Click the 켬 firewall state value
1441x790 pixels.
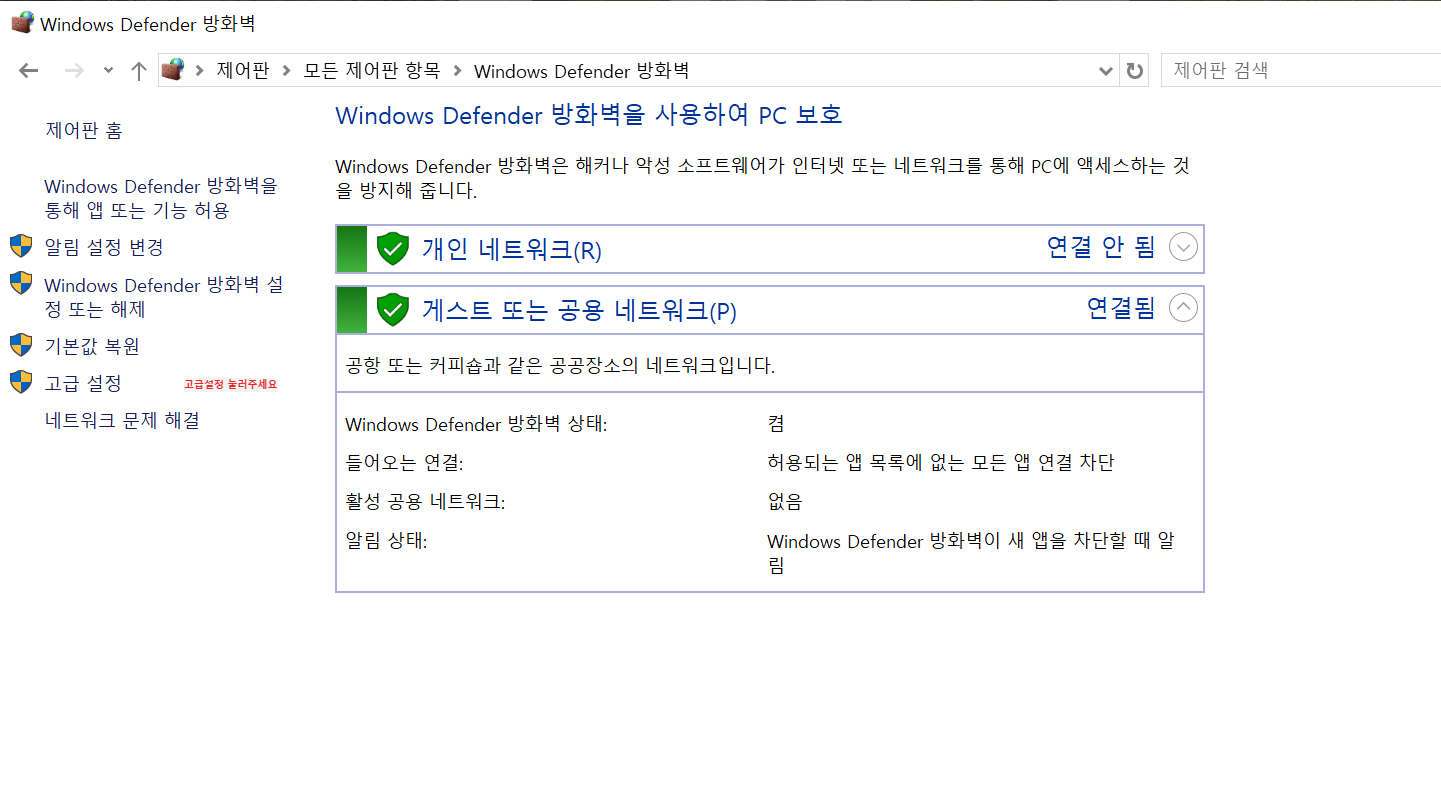(776, 424)
